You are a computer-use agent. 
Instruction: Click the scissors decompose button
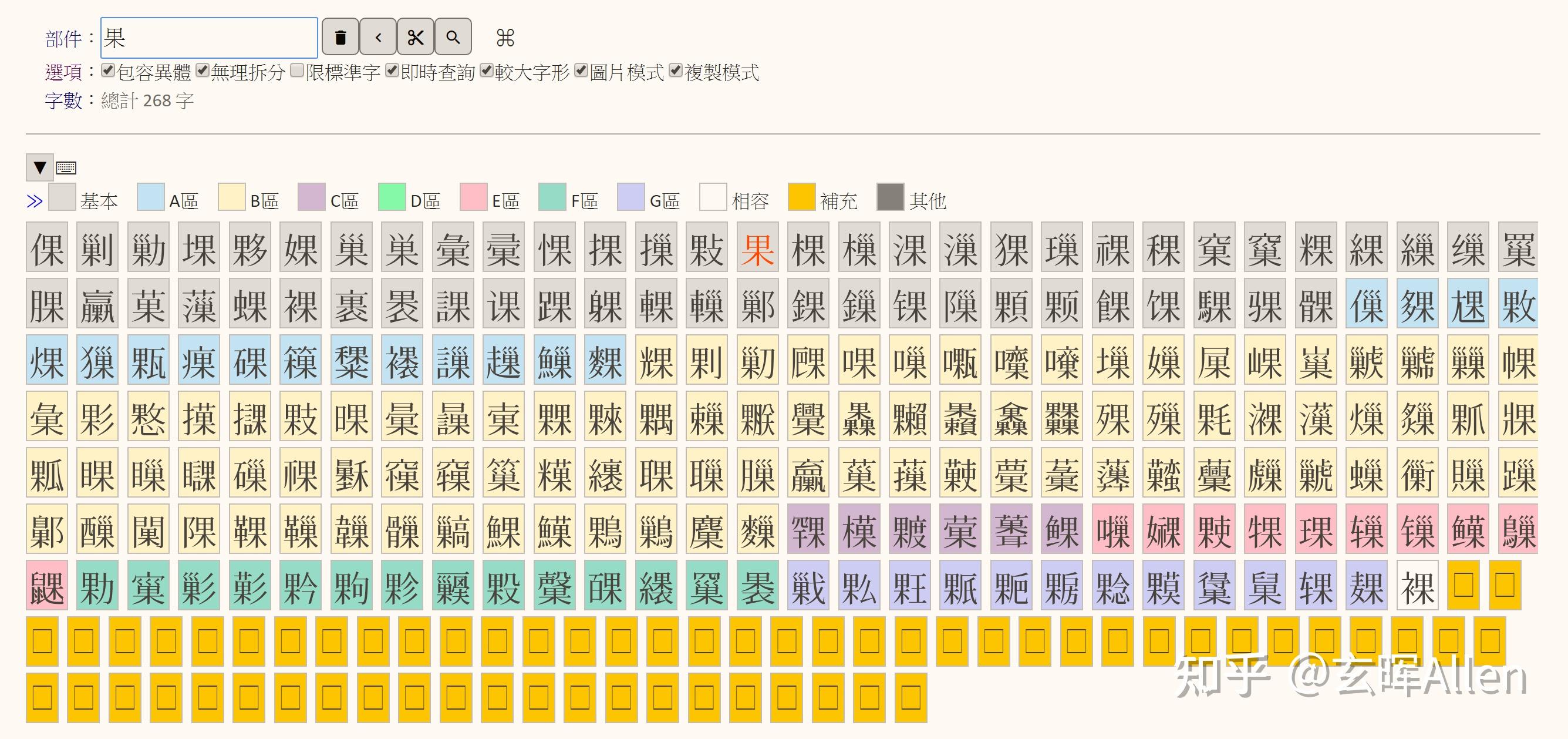(416, 37)
